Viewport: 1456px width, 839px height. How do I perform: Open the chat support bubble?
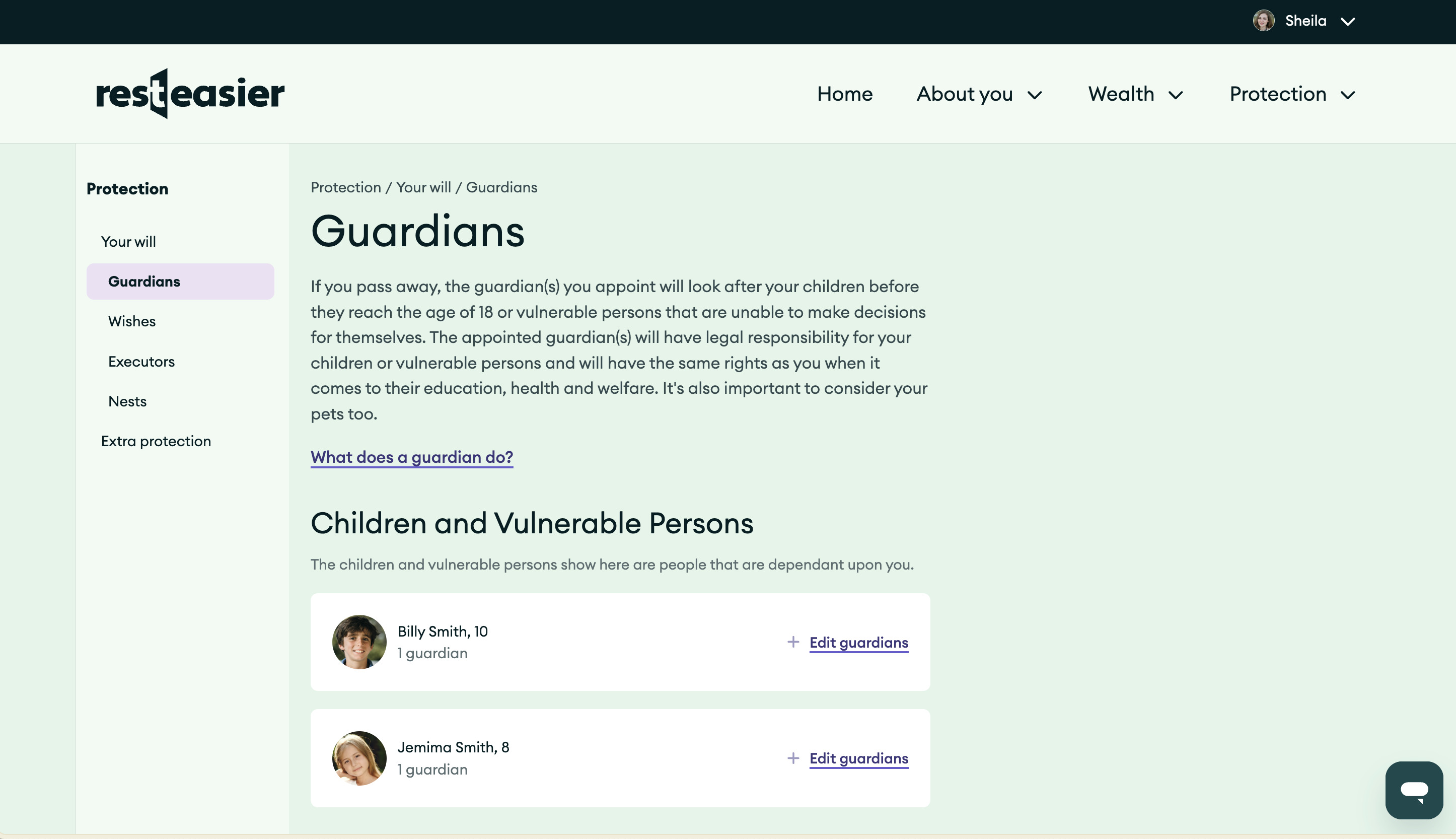[x=1414, y=790]
